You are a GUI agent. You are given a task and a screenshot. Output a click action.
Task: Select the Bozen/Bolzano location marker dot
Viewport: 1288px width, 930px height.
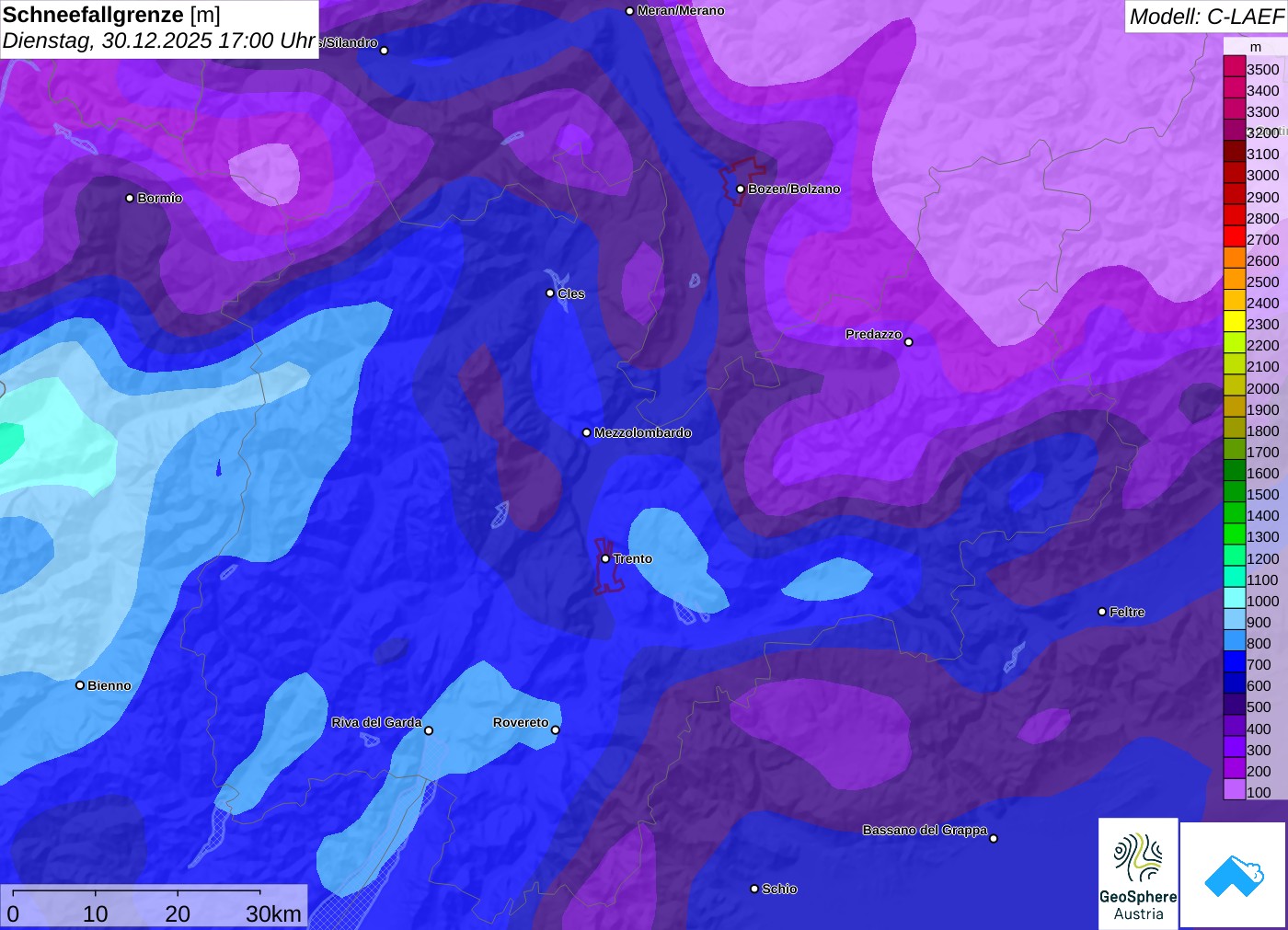pos(741,189)
